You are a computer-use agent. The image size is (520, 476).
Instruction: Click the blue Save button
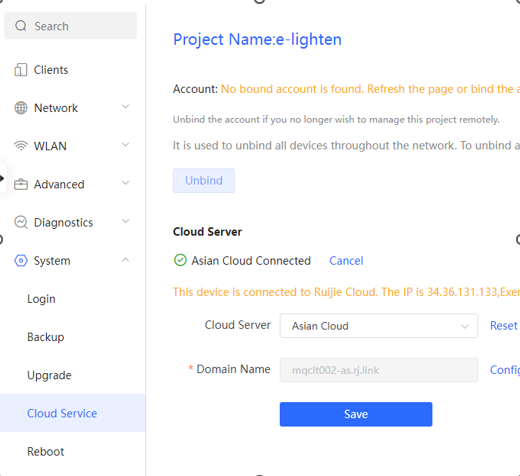(356, 414)
